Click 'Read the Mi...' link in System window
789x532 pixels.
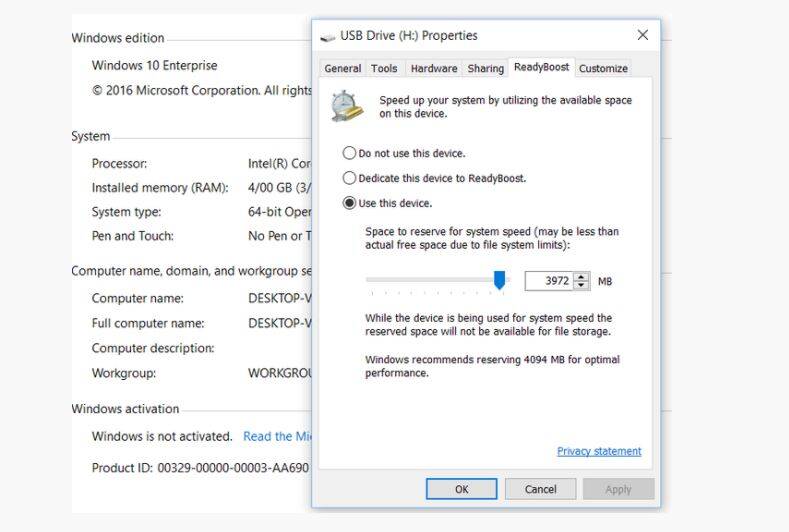(x=277, y=436)
